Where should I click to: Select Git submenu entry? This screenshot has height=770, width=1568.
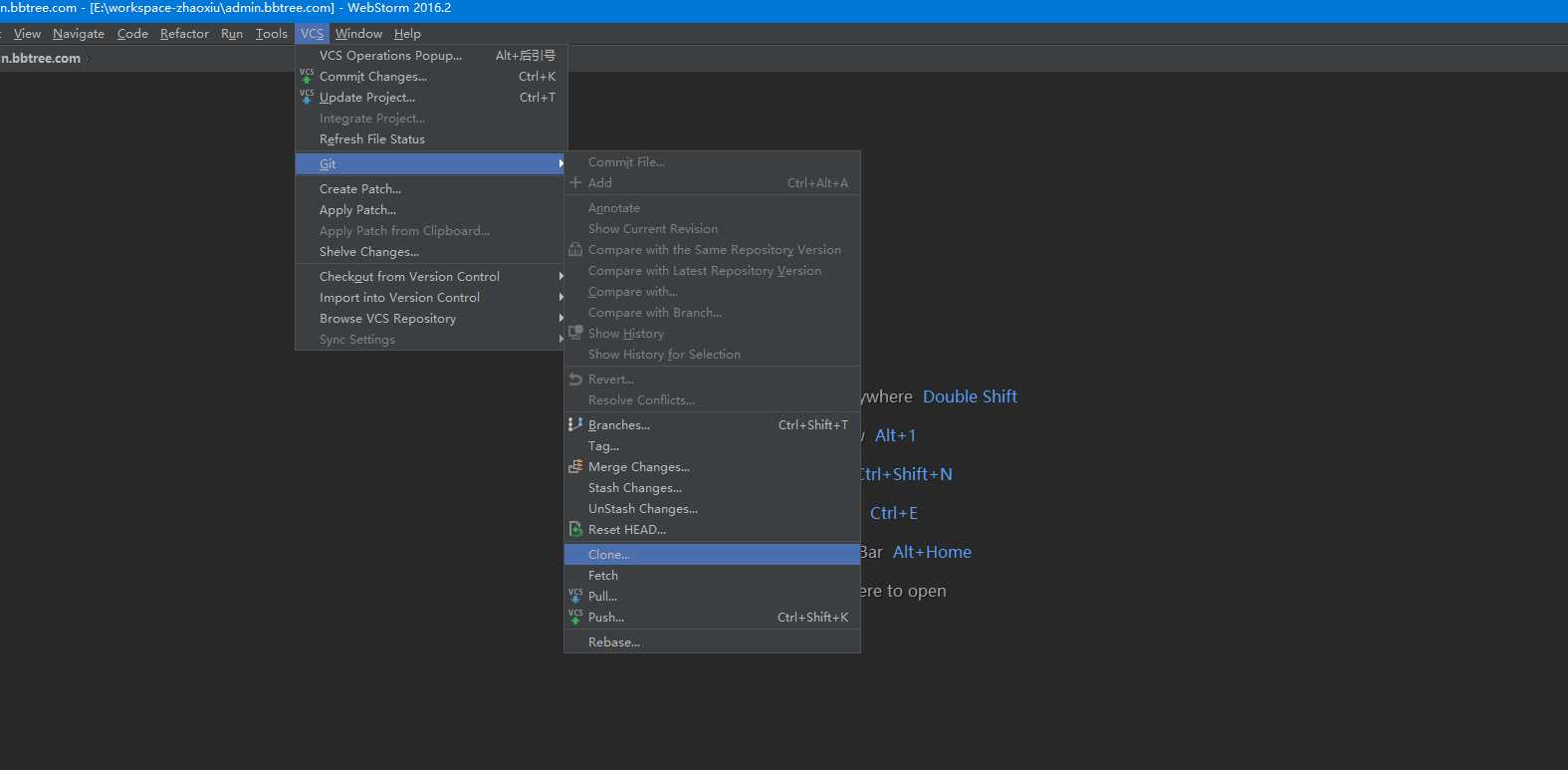431,163
